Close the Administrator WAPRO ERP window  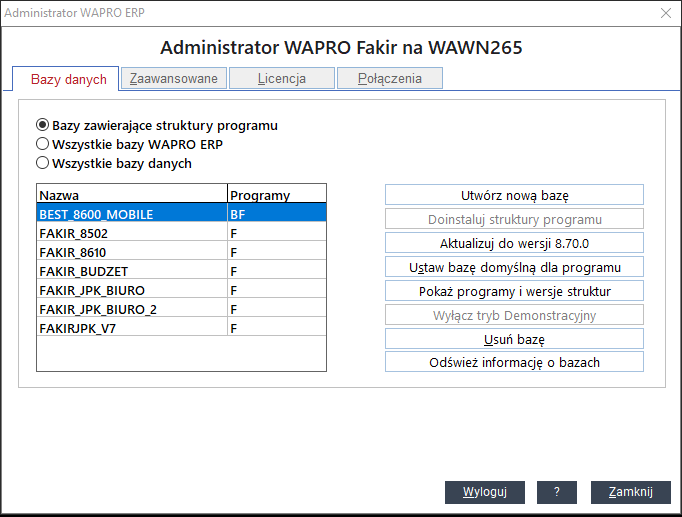click(x=665, y=13)
